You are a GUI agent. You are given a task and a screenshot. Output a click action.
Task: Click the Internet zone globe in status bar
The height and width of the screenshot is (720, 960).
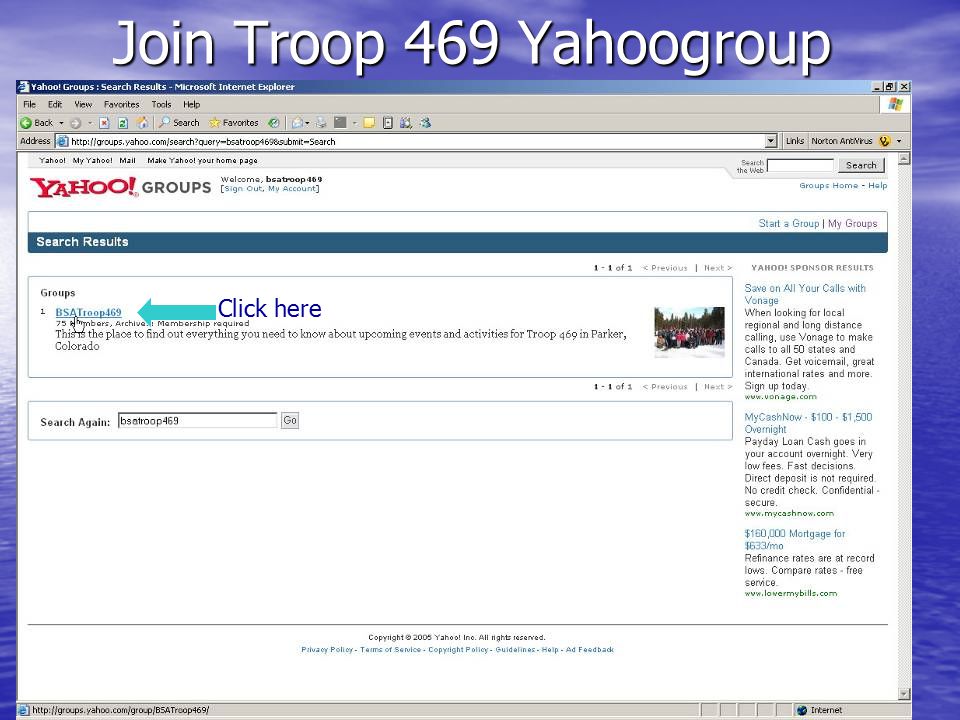802,710
